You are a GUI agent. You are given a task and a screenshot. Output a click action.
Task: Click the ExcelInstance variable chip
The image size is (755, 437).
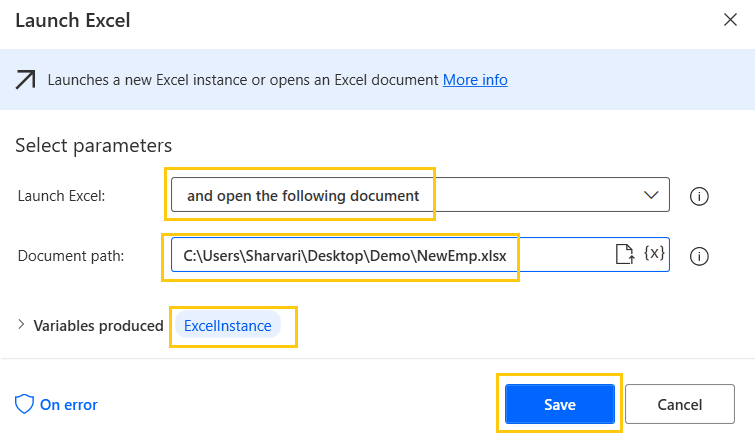(228, 325)
